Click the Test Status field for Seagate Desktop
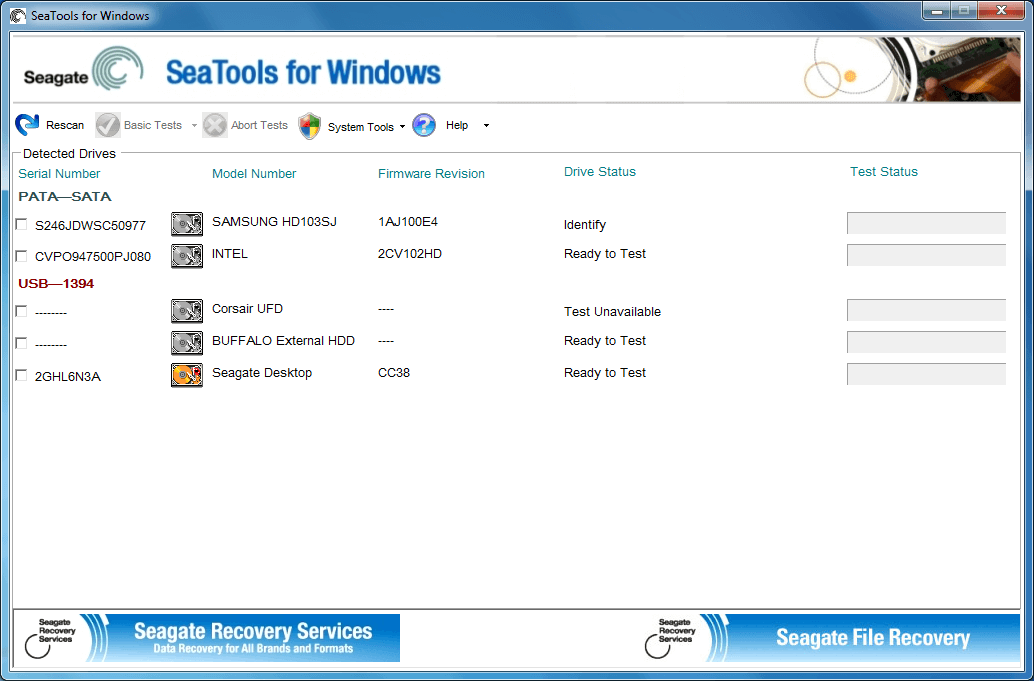This screenshot has width=1034, height=681. [x=925, y=373]
